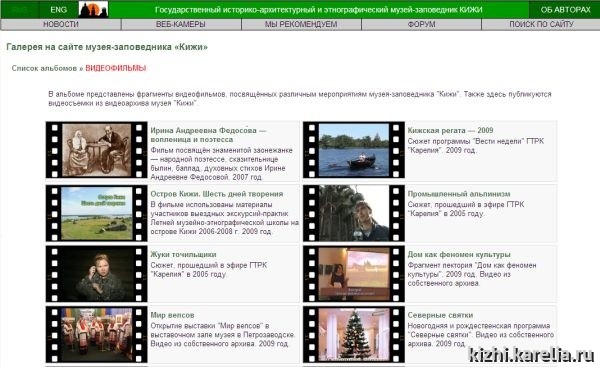This screenshot has width=600, height=367.
Task: Open the ОБ АВТОРАХ page
Action: (x=565, y=10)
